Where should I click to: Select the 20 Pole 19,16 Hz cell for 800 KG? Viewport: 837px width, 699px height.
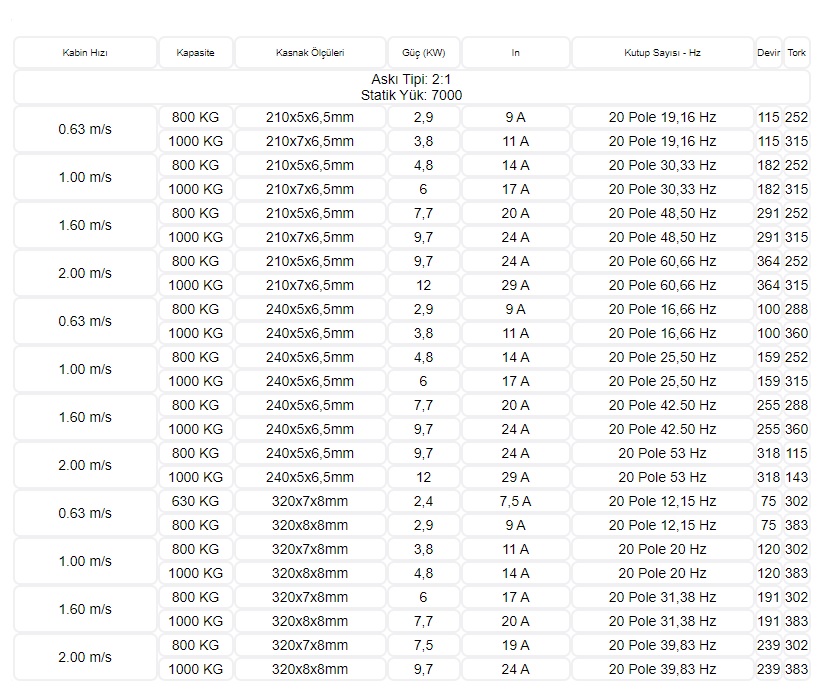[x=662, y=117]
